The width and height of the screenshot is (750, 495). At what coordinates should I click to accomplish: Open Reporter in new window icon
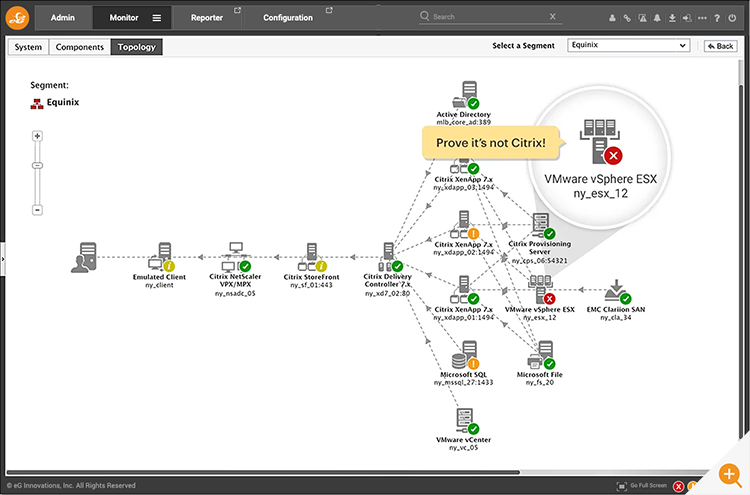click(237, 10)
